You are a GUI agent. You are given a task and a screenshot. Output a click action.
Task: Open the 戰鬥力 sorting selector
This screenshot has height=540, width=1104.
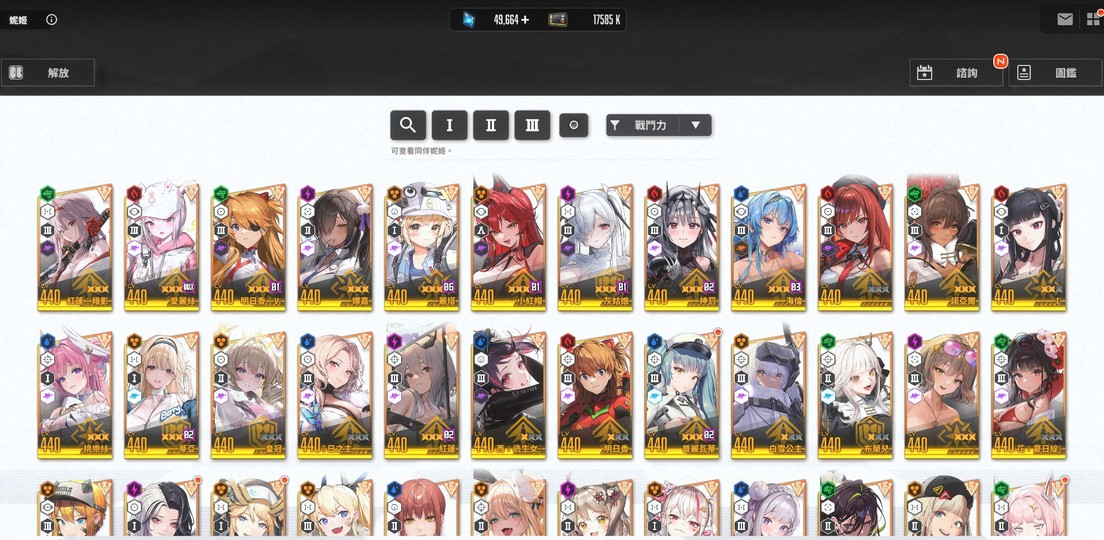pyautogui.click(x=659, y=125)
